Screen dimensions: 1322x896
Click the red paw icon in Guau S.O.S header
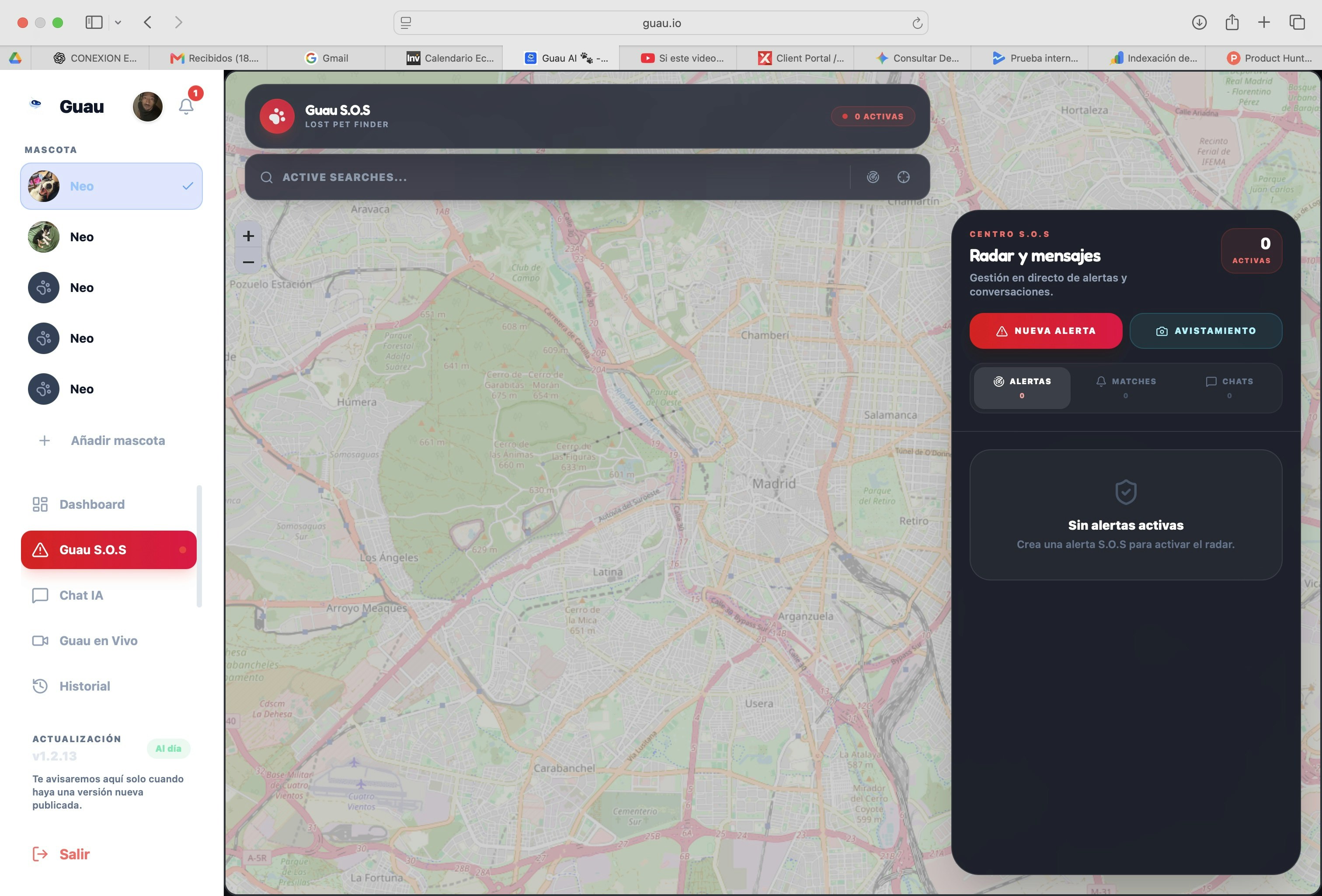click(x=277, y=116)
